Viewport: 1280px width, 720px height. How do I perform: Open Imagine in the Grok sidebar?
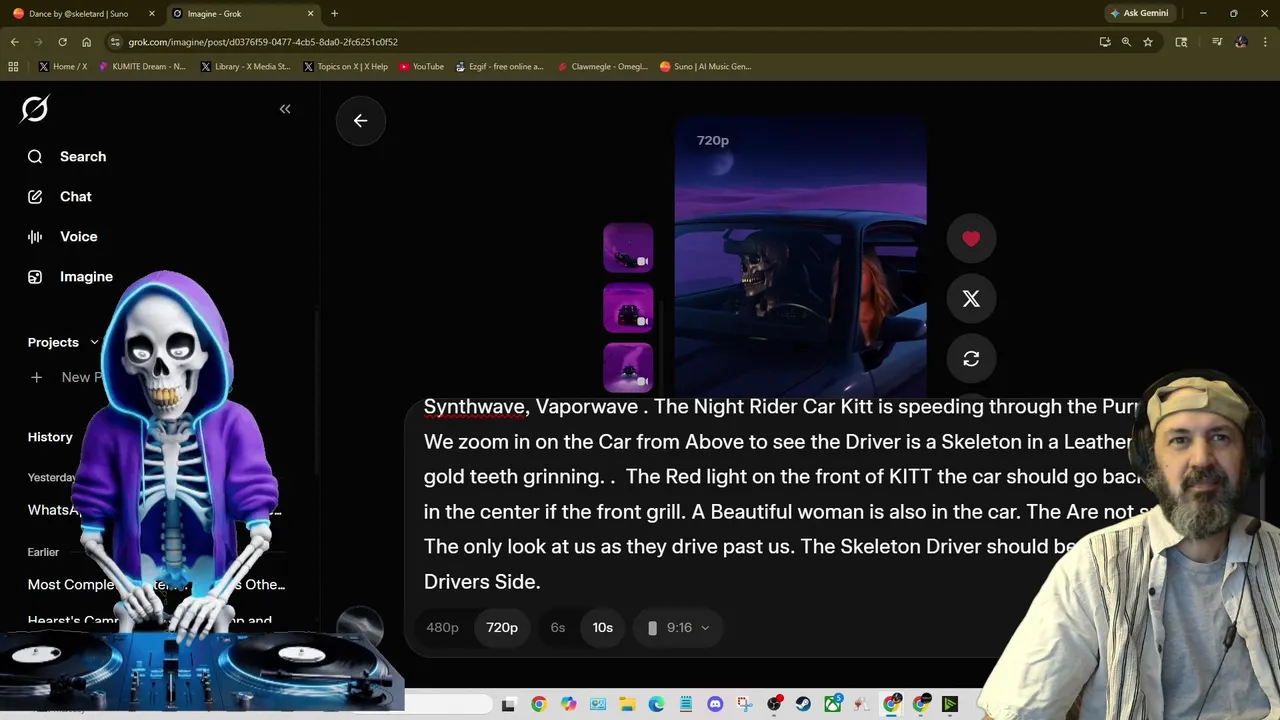70,276
